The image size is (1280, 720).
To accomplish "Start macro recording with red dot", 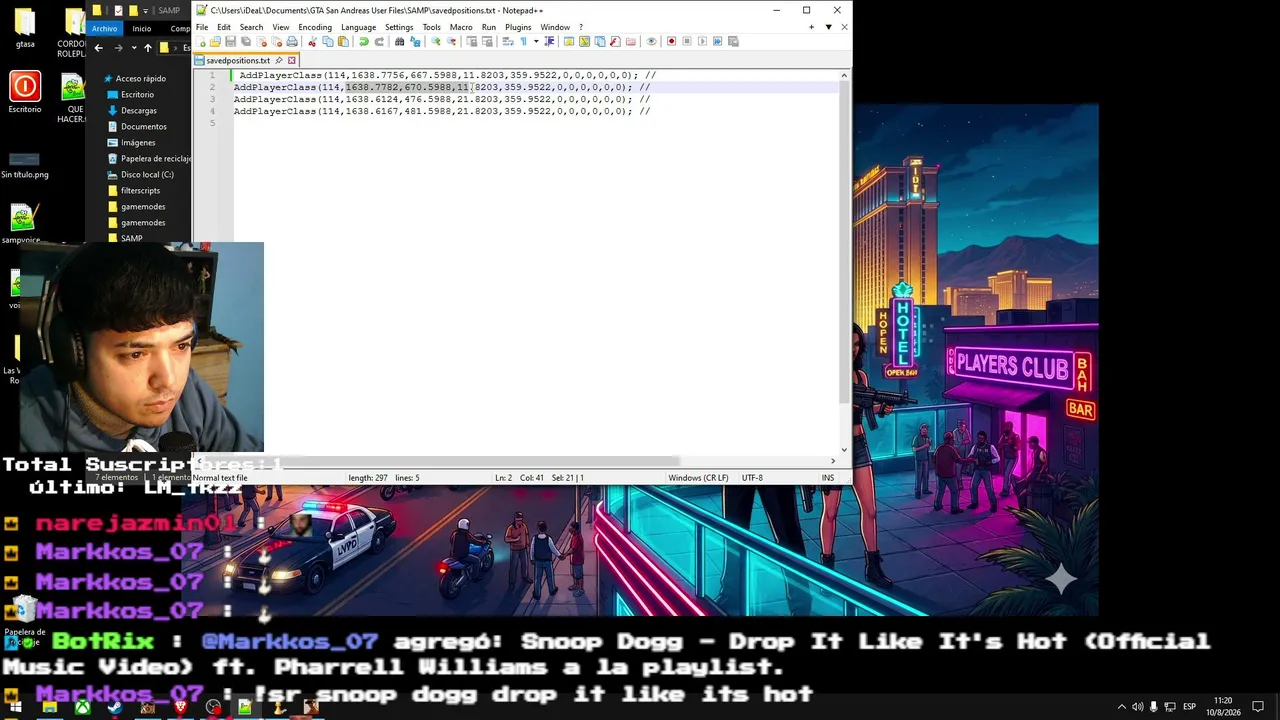I will coord(672,42).
